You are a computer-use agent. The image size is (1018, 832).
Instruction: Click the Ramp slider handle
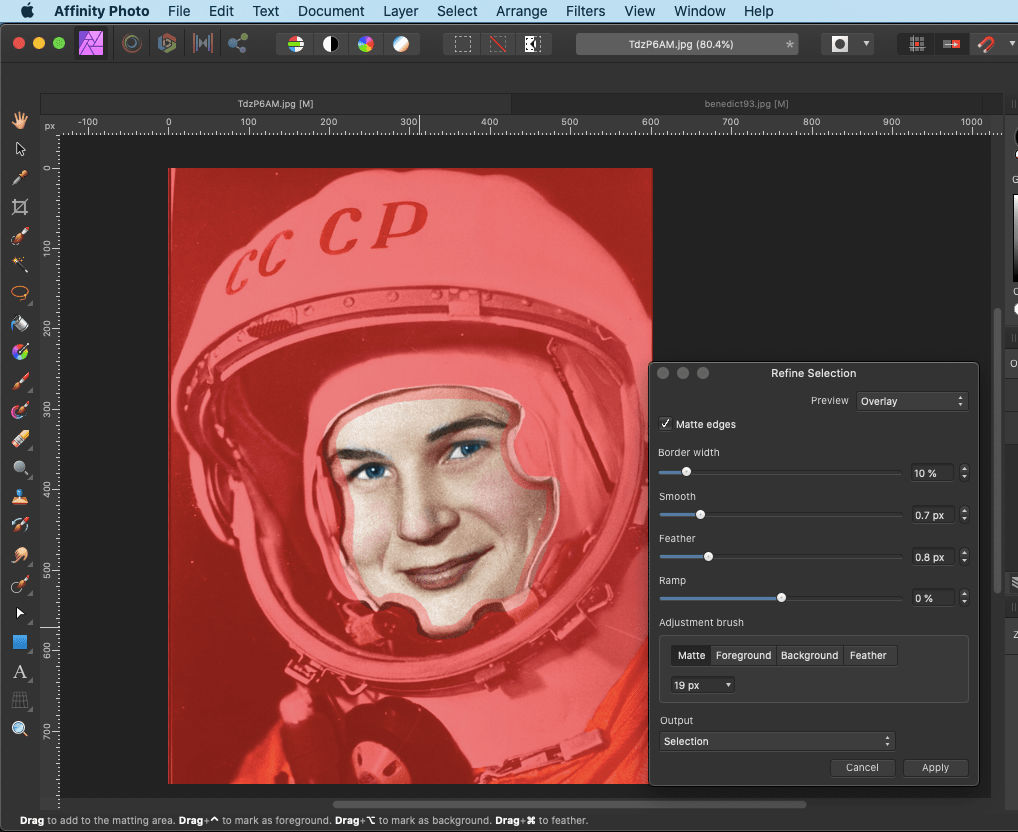(x=781, y=598)
